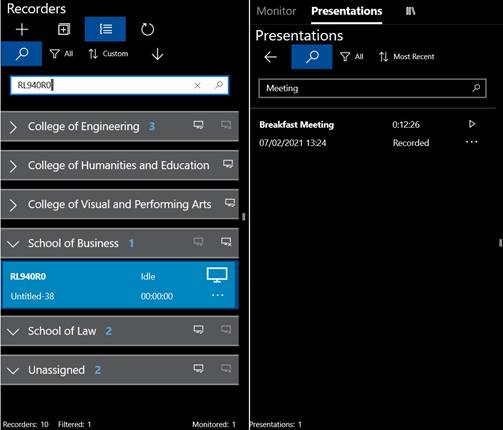Screen dimensions: 503x430
Task: Open the RL940R0 recorder more options
Action: coord(217,295)
